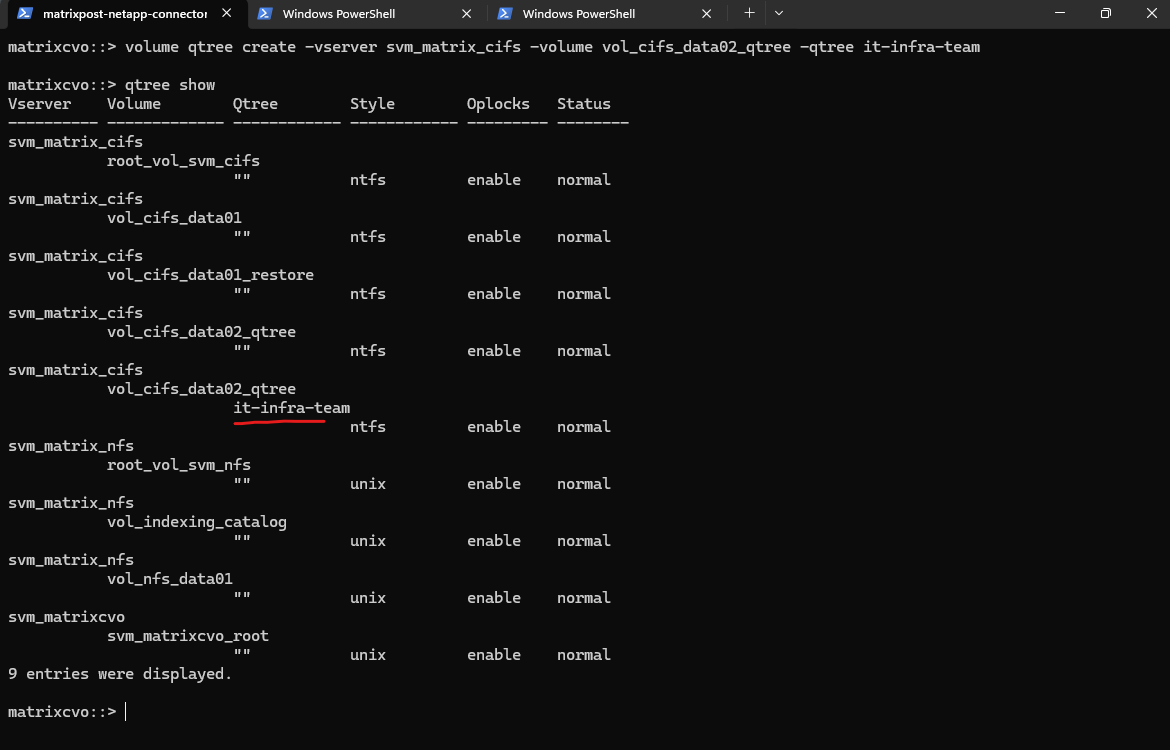Switch to the rightmost Windows PowerShell tab

[578, 14]
